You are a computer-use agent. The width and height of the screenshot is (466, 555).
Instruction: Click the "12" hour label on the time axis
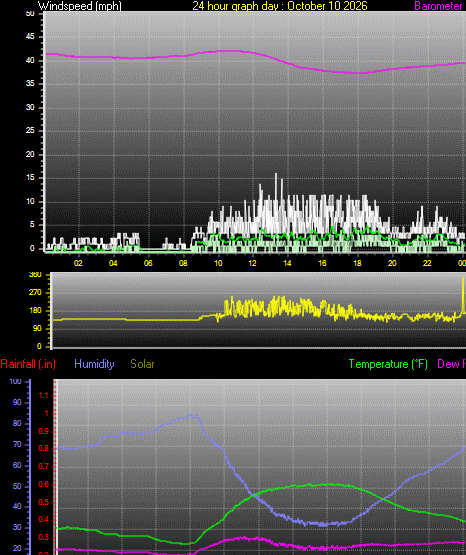pyautogui.click(x=252, y=263)
